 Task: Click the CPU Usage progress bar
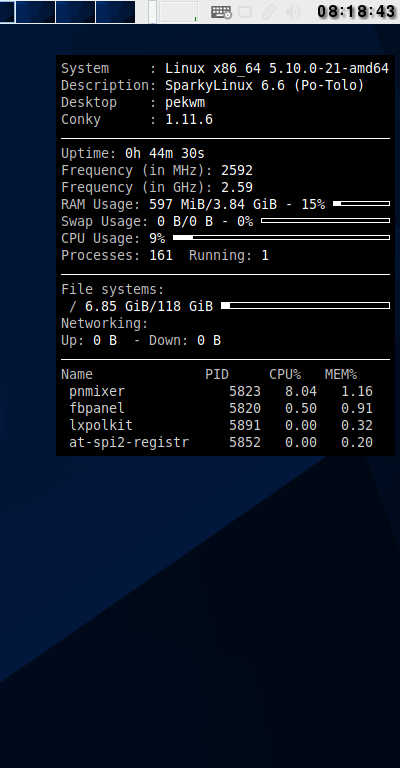(x=282, y=238)
